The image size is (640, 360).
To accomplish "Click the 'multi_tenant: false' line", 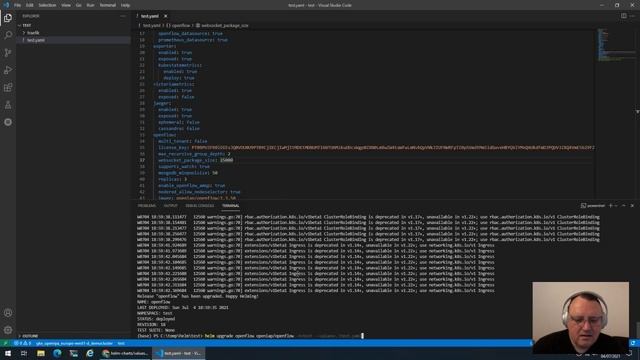I will click(x=182, y=141).
